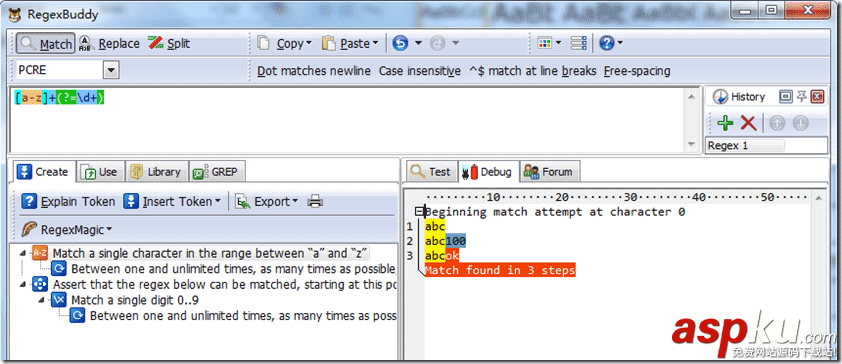The image size is (842, 364).
Task: Click the History panel clock icon
Action: pyautogui.click(x=720, y=97)
